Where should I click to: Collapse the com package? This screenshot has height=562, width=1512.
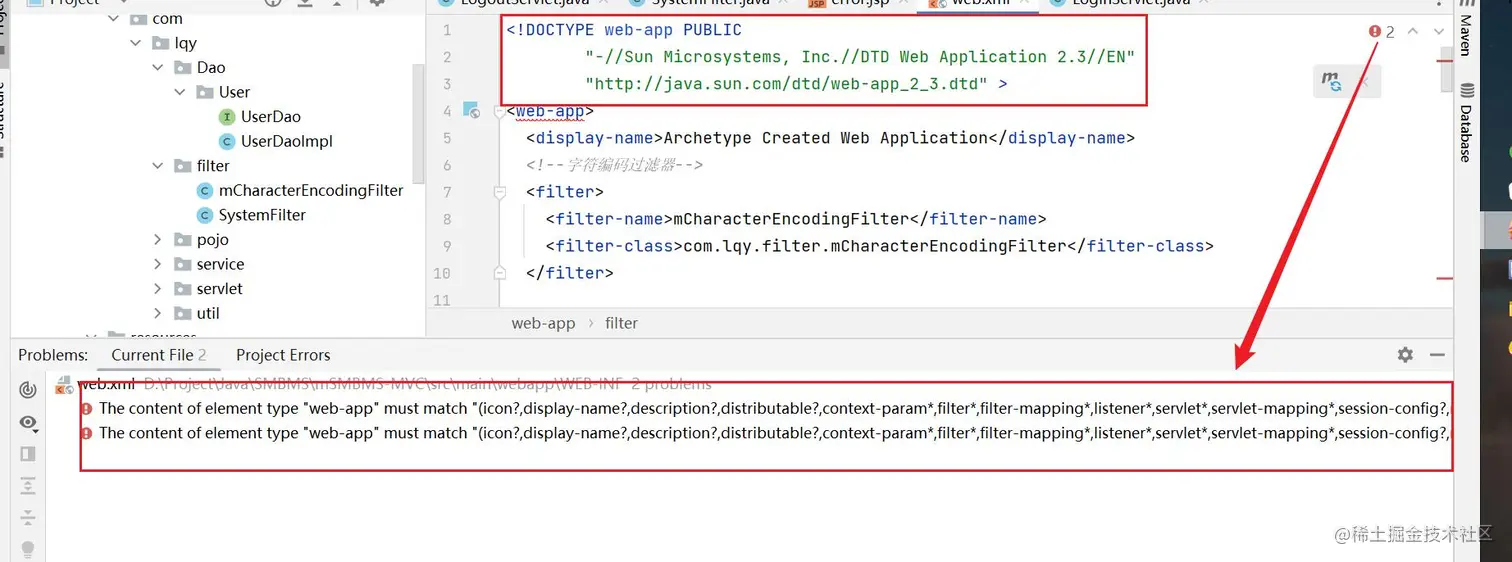point(113,19)
